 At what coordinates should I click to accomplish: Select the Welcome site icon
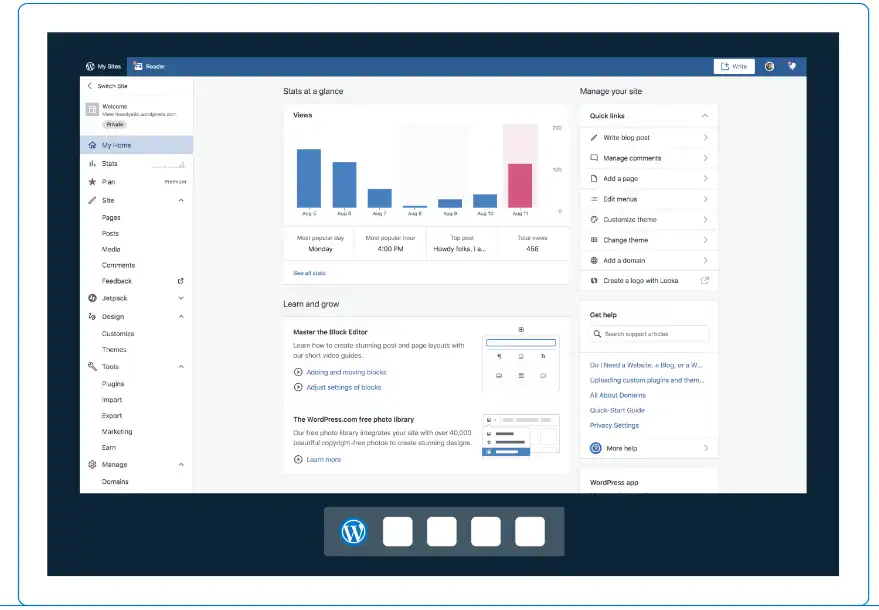pos(92,109)
